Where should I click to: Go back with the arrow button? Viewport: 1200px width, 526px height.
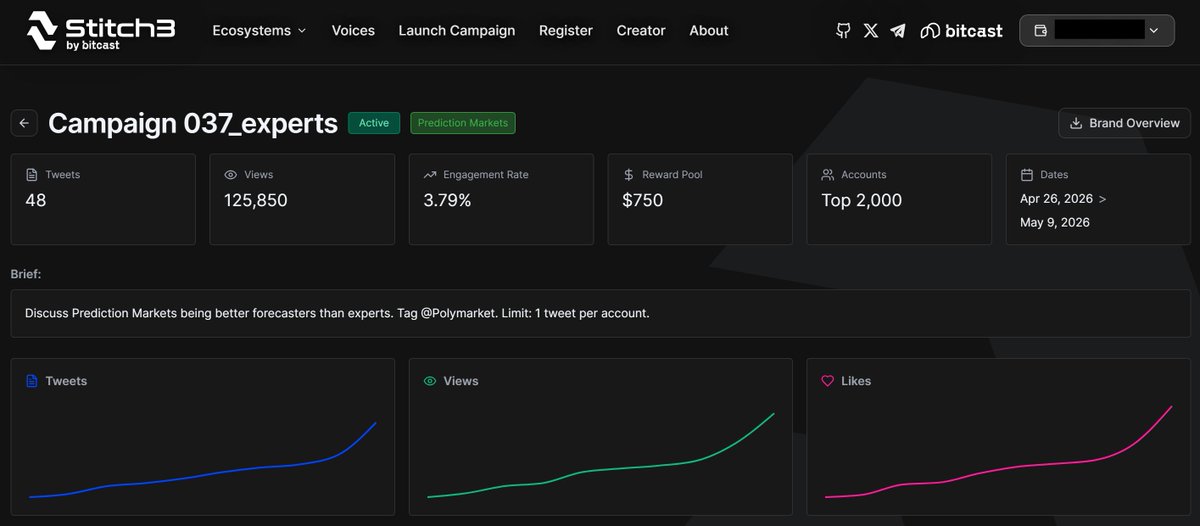[x=24, y=123]
